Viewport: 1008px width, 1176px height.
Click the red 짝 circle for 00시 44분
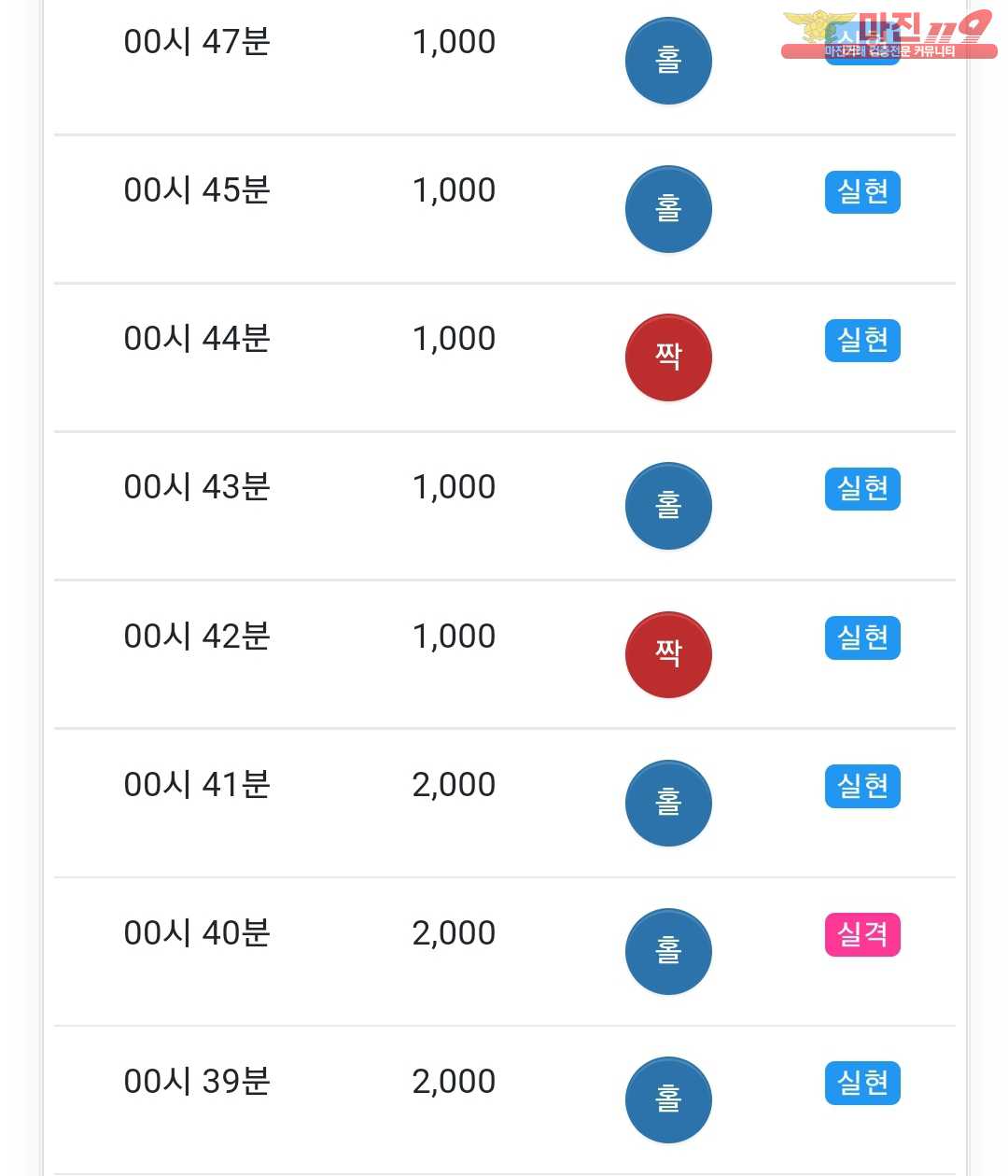(668, 357)
